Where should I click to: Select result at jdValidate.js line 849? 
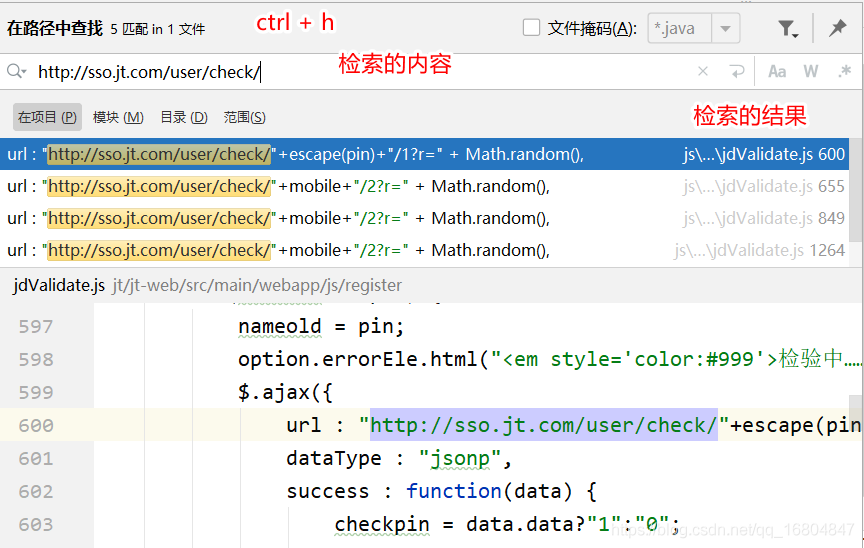424,218
